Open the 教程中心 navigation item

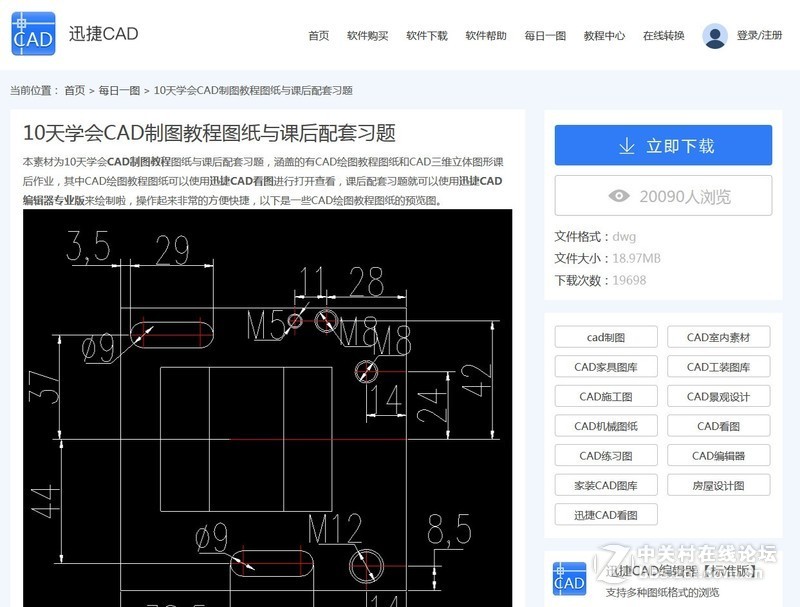[601, 36]
